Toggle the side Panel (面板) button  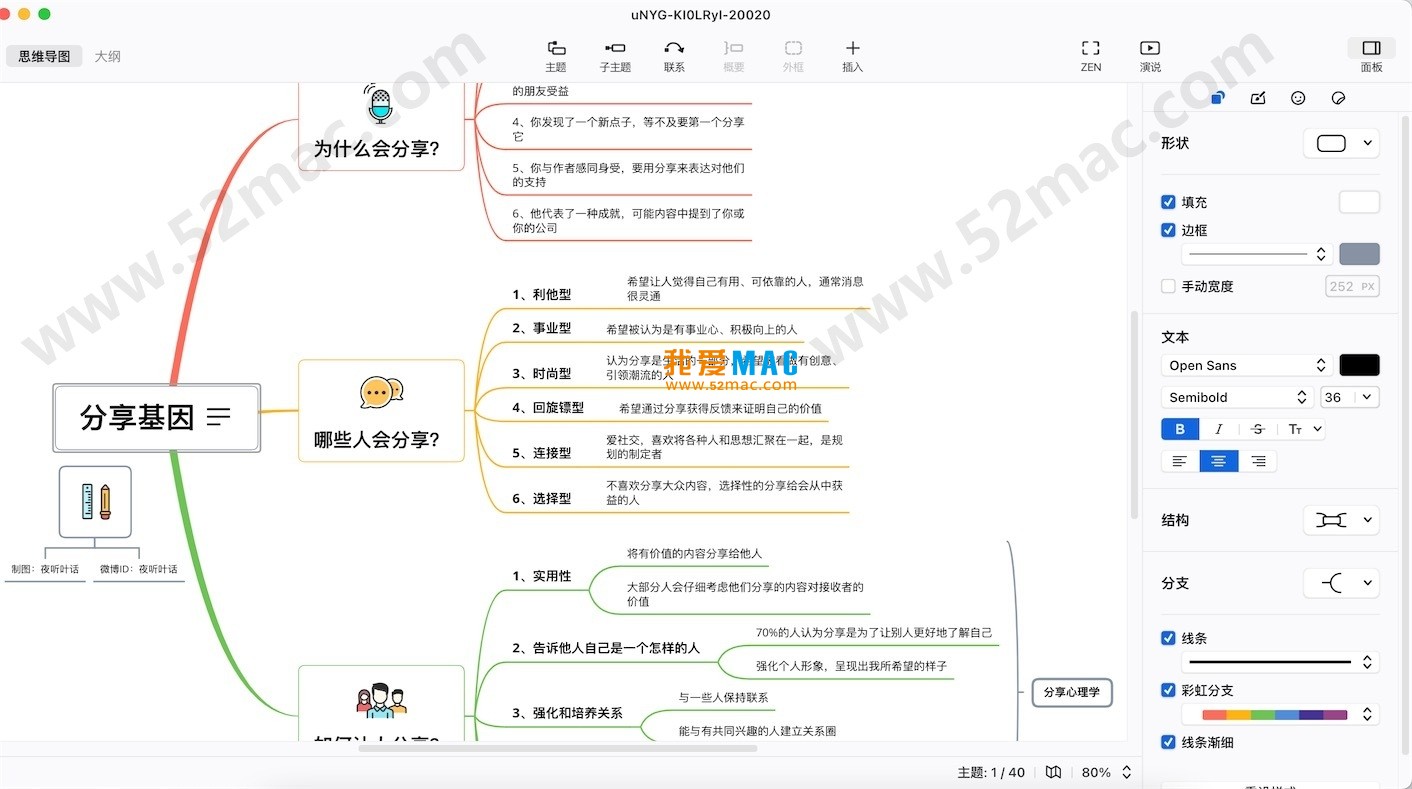coord(1371,48)
